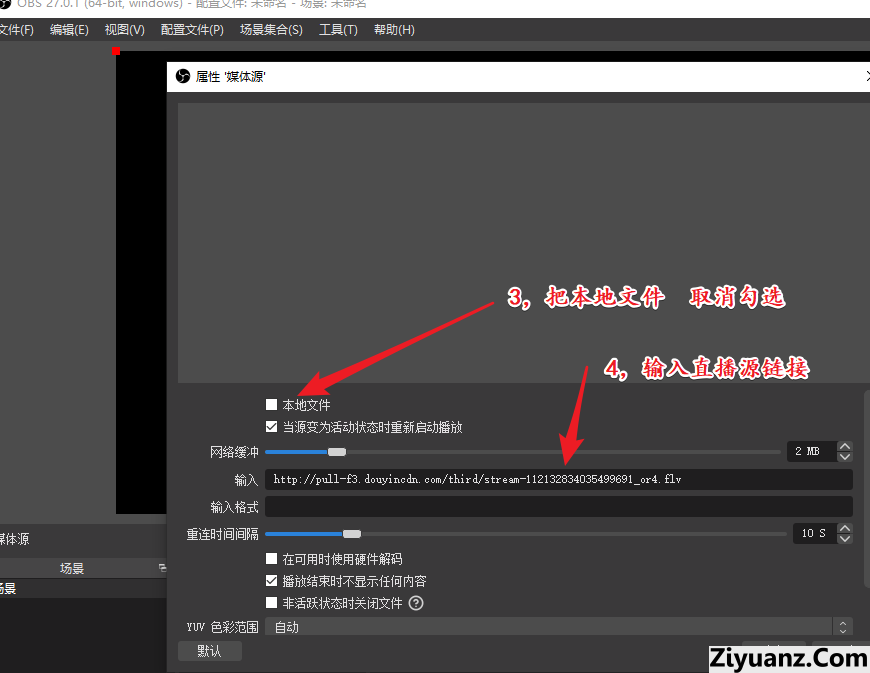Viewport: 870px width, 673px height.
Task: Click the 输入 URL text field
Action: click(558, 480)
